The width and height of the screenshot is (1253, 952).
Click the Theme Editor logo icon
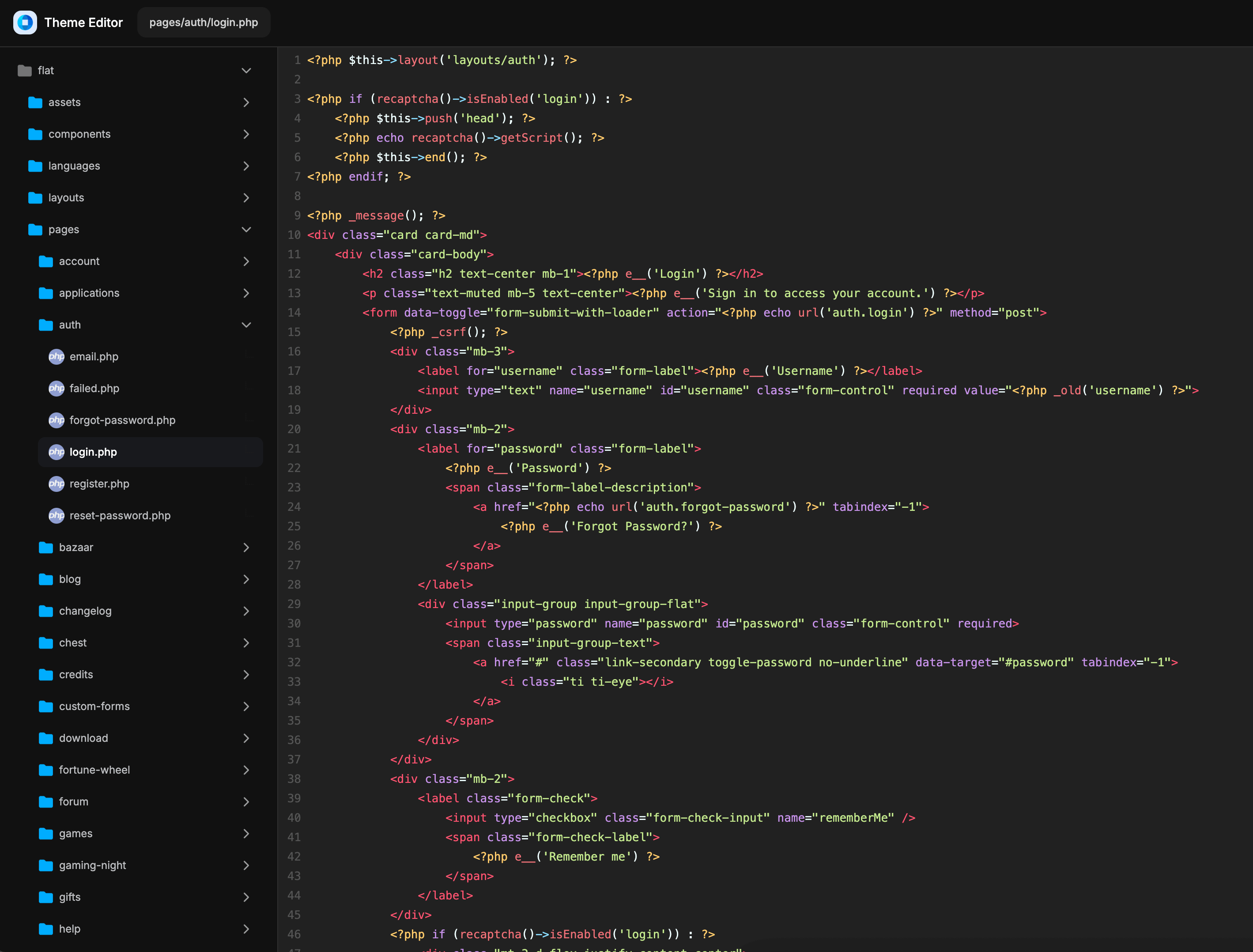coord(25,23)
